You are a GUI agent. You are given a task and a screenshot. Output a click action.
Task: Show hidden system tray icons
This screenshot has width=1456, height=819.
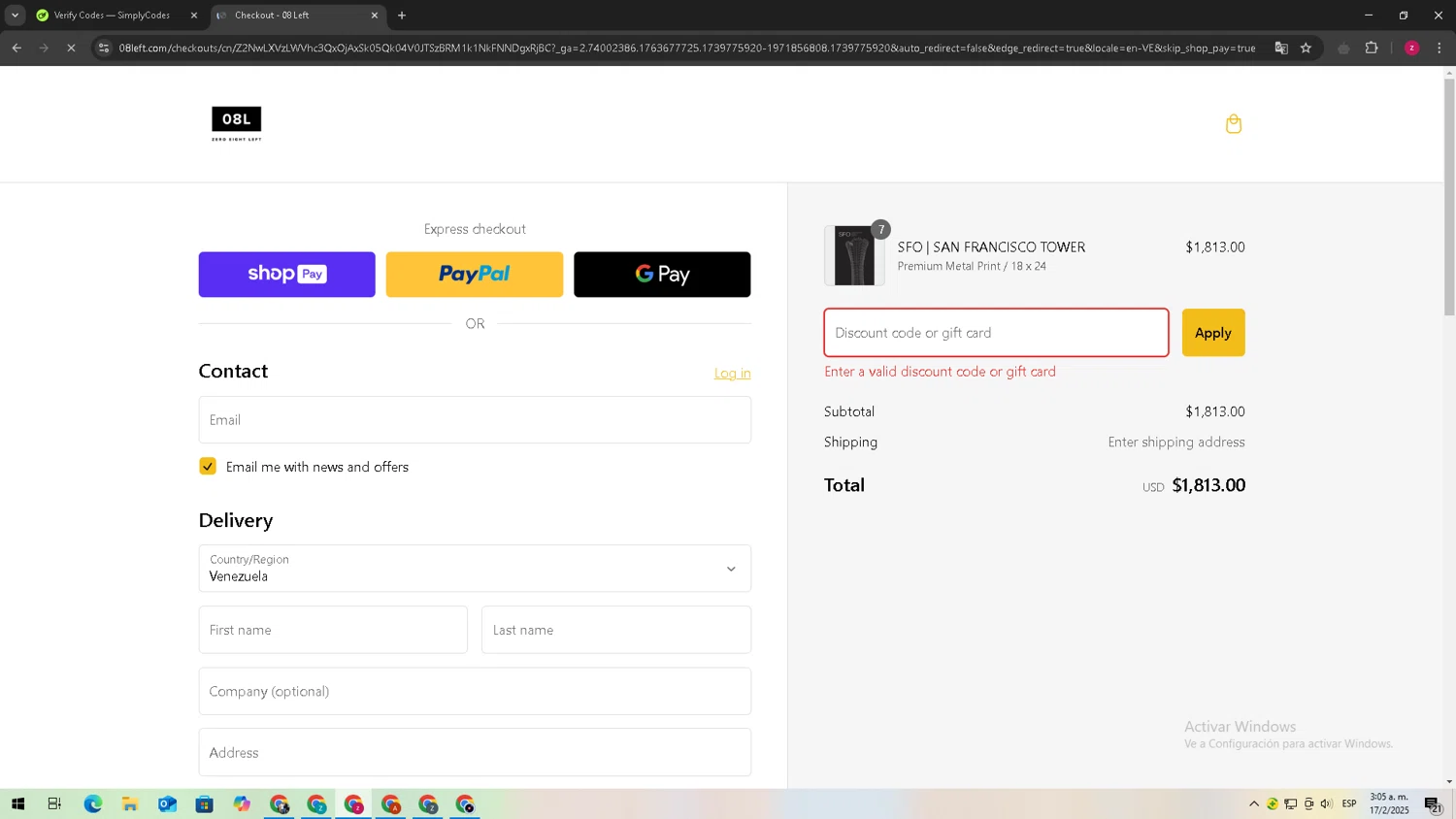1254,803
